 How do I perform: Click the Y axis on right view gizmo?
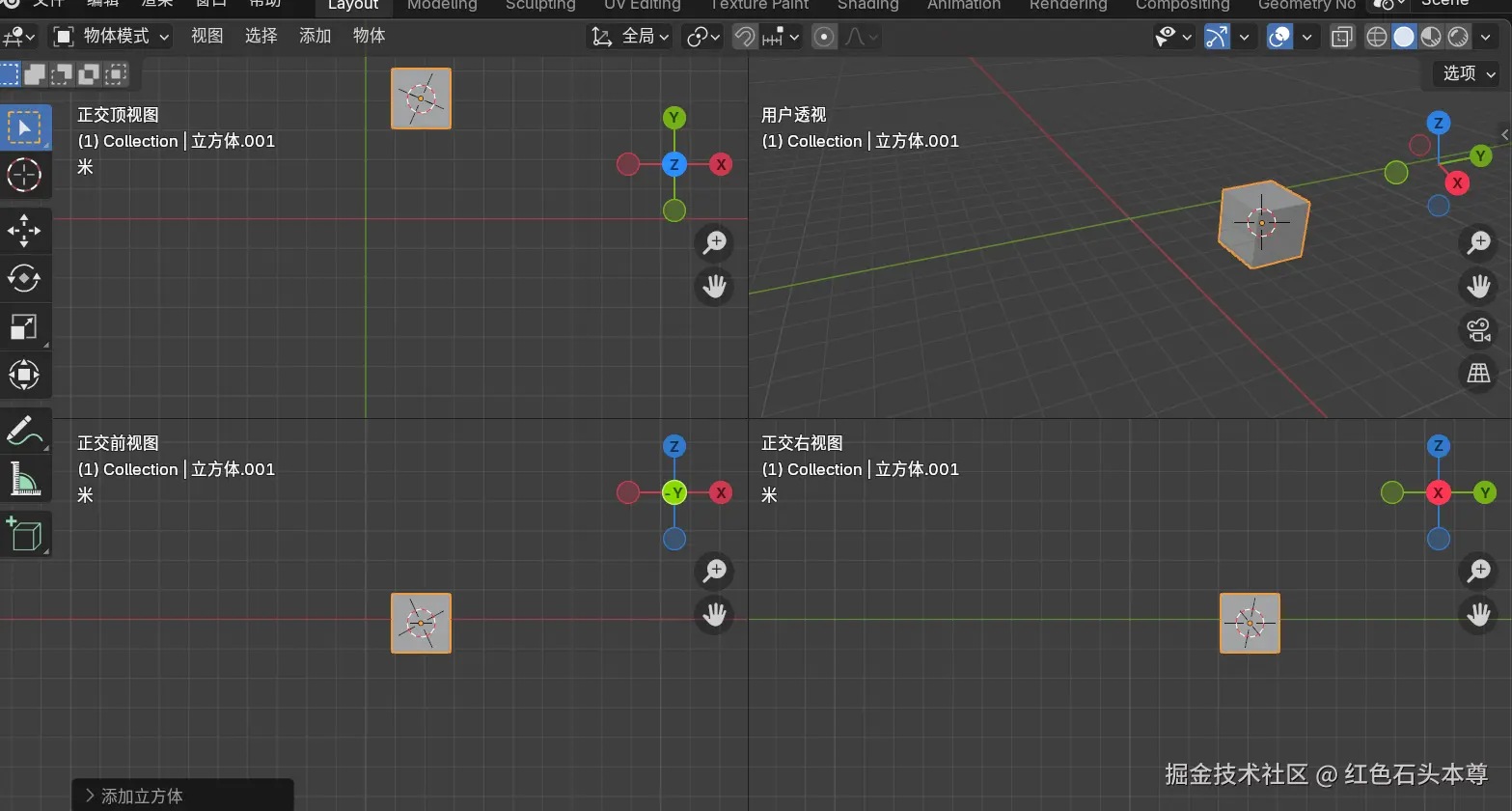[1485, 492]
